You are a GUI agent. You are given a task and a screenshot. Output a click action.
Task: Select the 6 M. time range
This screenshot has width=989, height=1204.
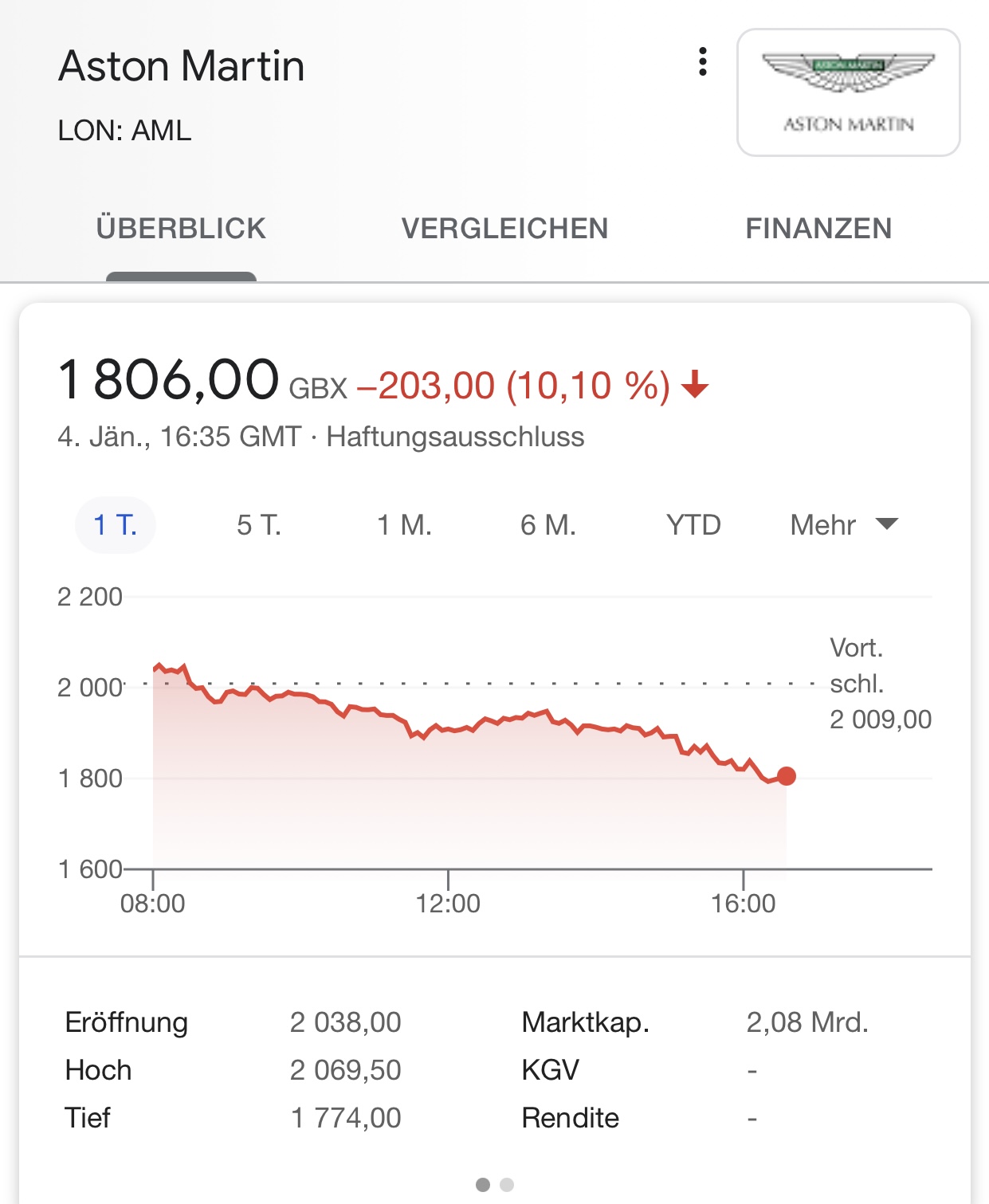(x=548, y=525)
